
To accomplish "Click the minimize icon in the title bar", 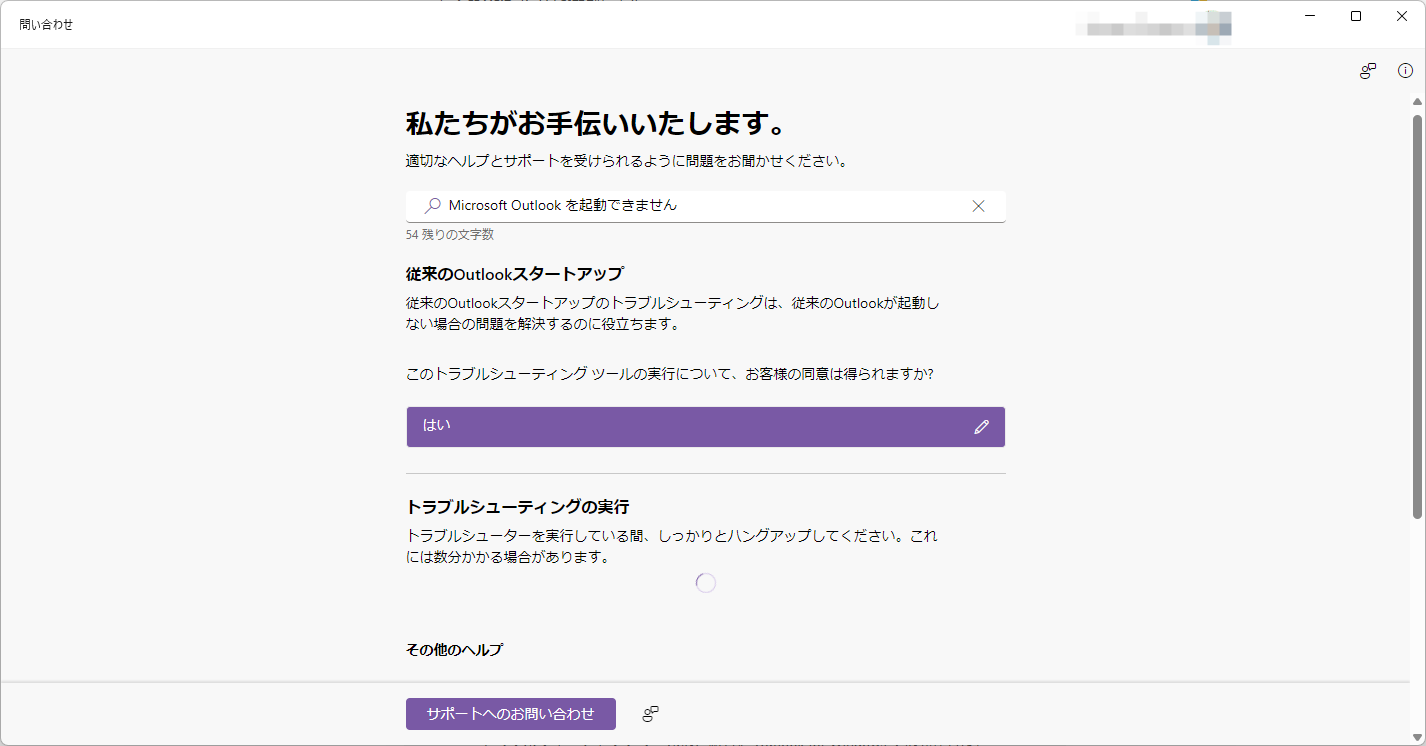I will (1310, 16).
